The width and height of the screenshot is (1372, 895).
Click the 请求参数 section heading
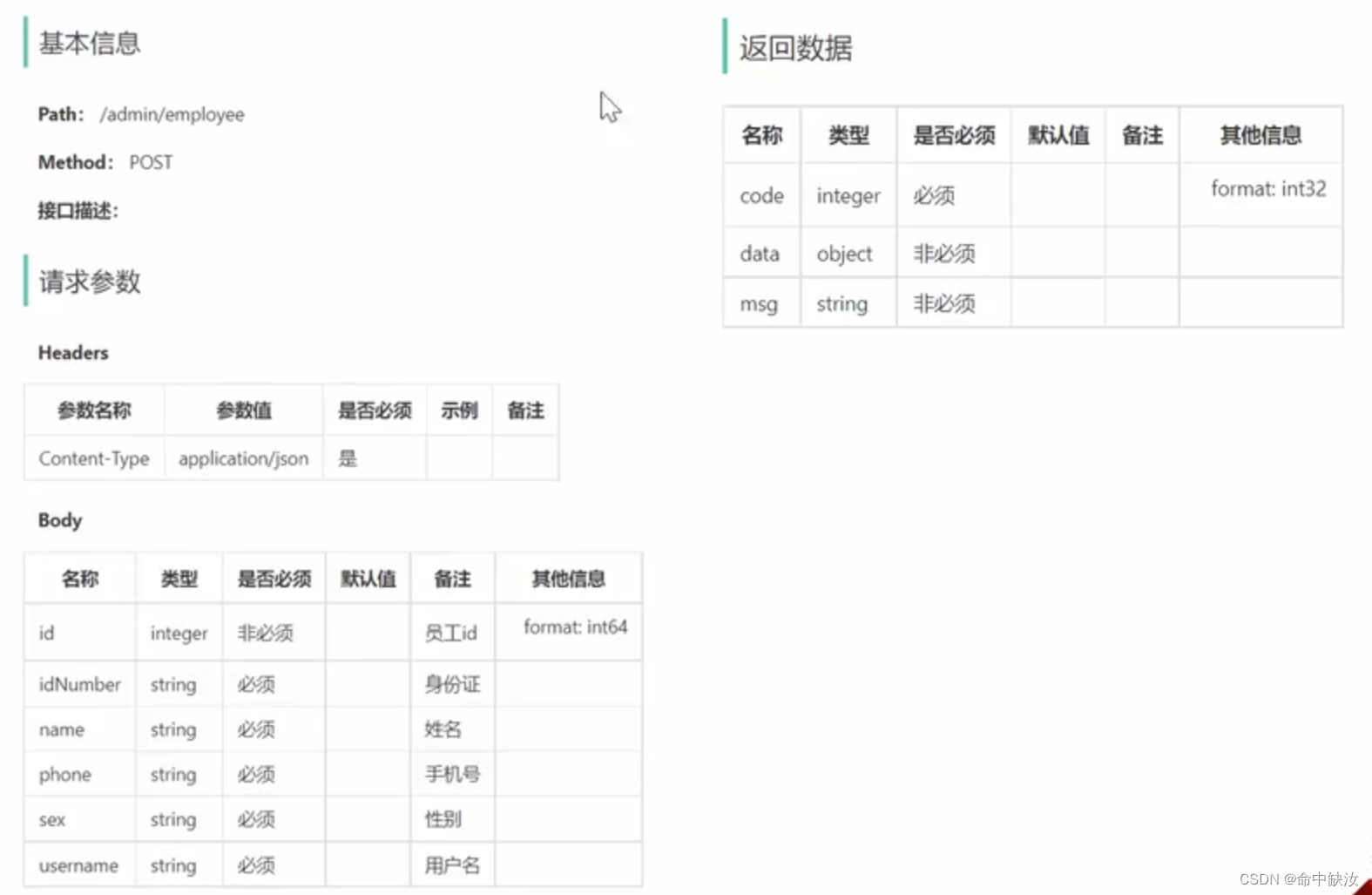pos(90,281)
